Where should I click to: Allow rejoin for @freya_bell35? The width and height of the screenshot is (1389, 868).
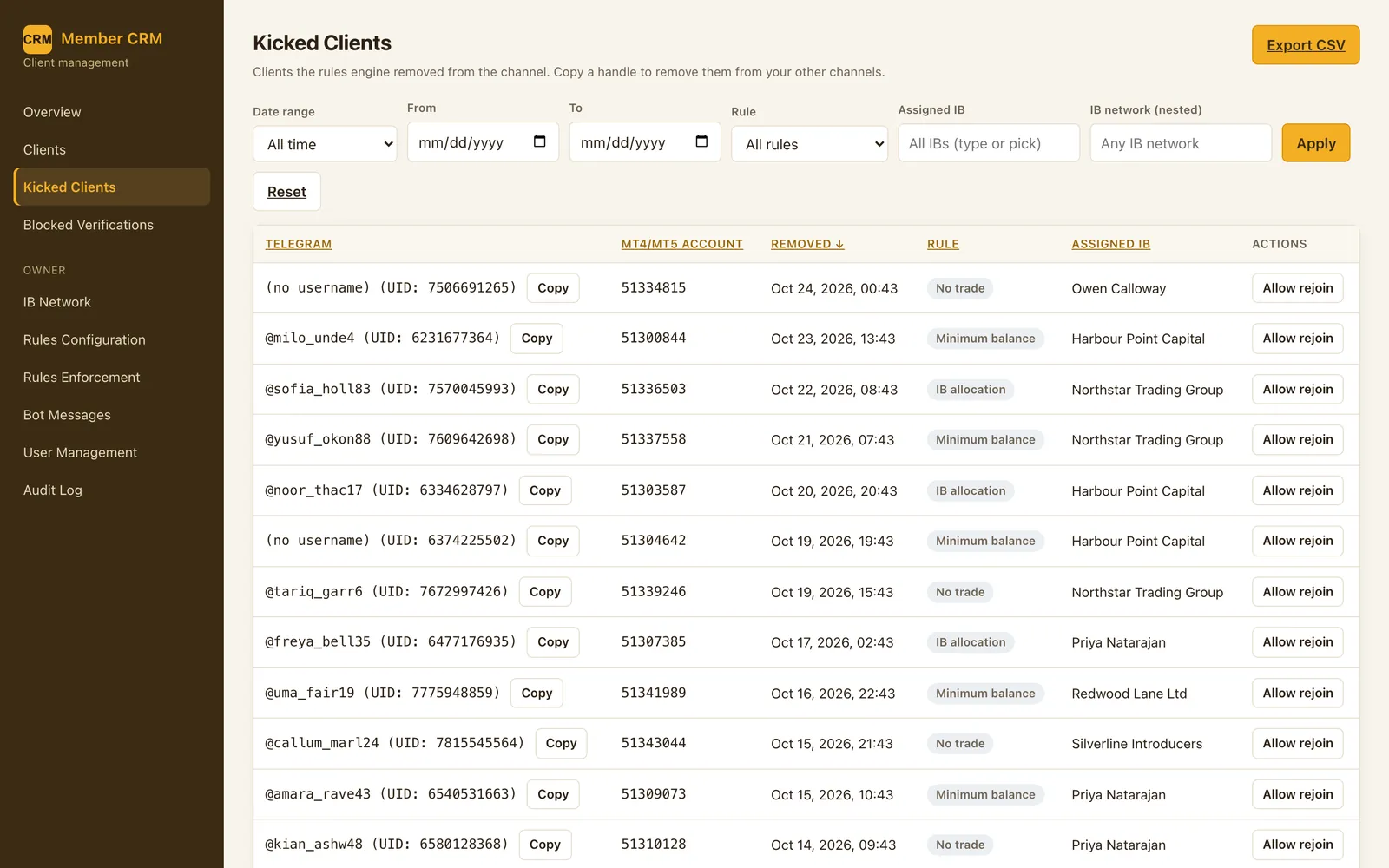click(x=1297, y=642)
